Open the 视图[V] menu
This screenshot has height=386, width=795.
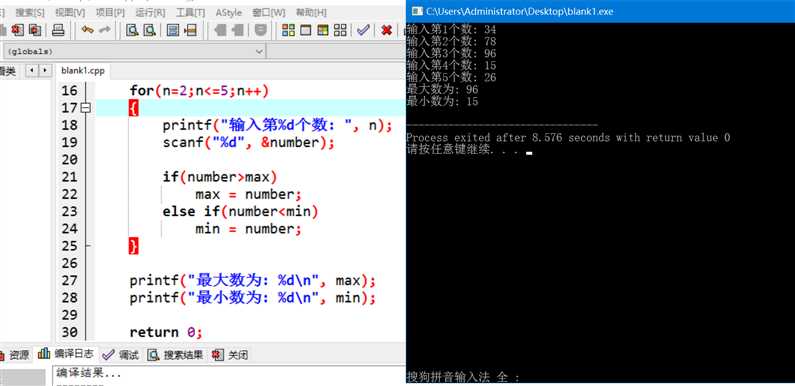(70, 12)
